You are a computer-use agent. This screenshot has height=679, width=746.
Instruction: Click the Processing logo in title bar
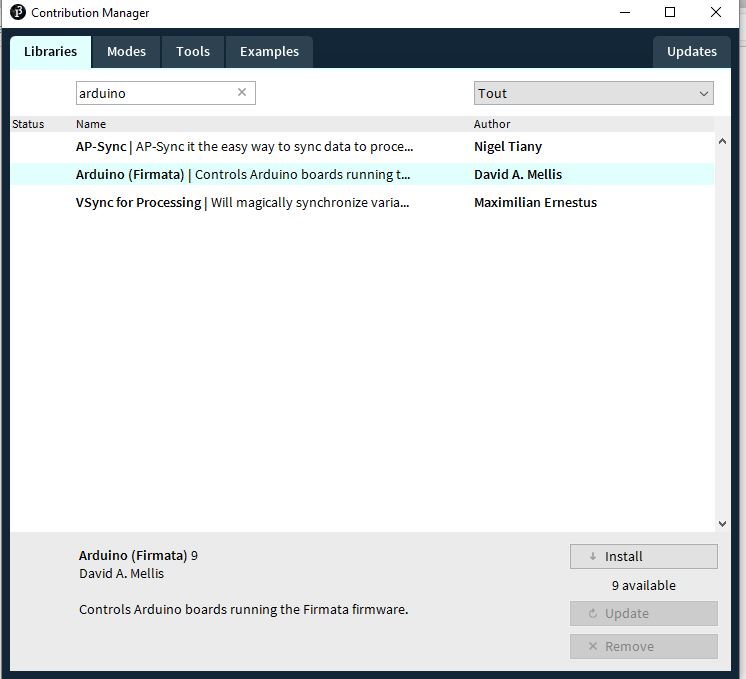18,12
